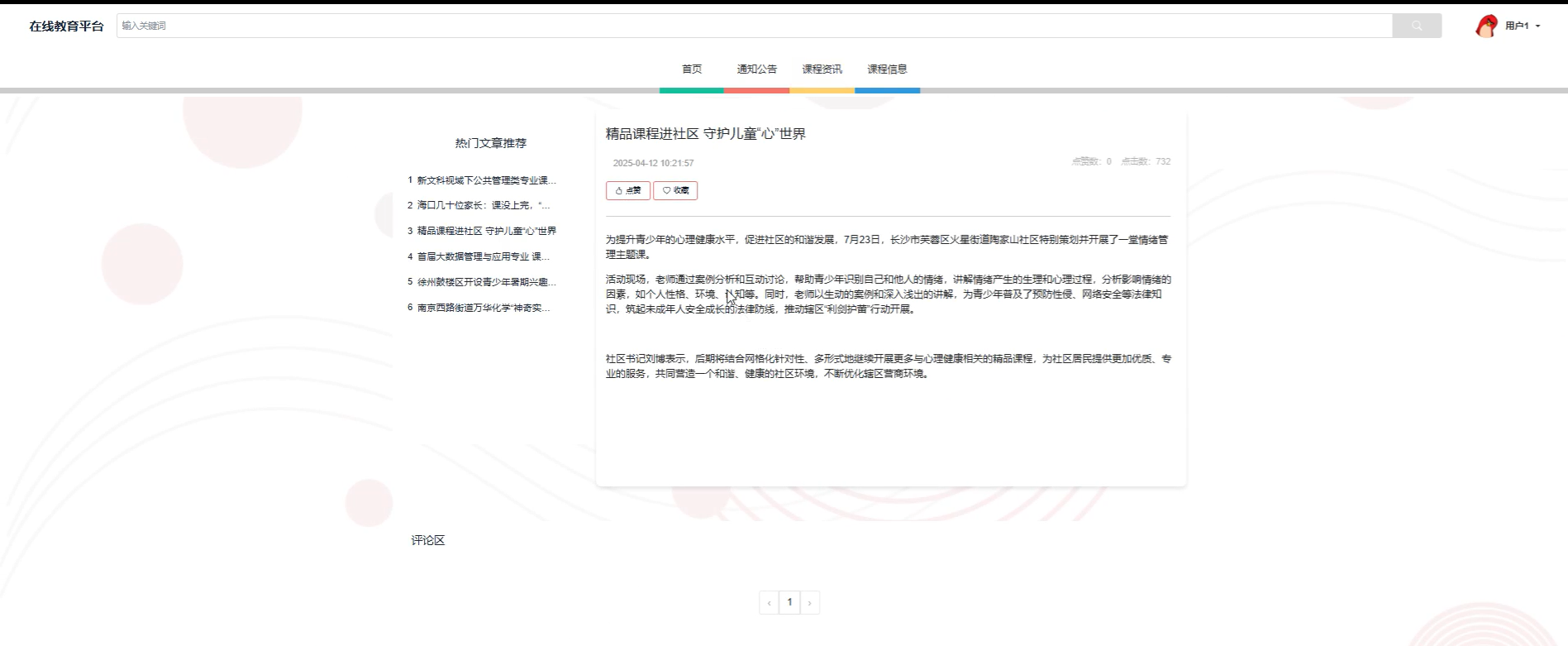Click the 点击数: 732 counter
Image resolution: width=1568 pixels, height=646 pixels.
click(x=1146, y=161)
